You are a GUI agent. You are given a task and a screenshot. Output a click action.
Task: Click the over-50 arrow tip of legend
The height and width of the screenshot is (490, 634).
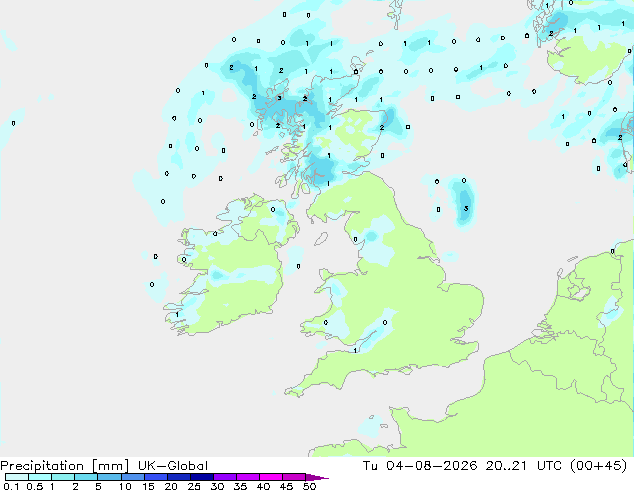point(317,477)
